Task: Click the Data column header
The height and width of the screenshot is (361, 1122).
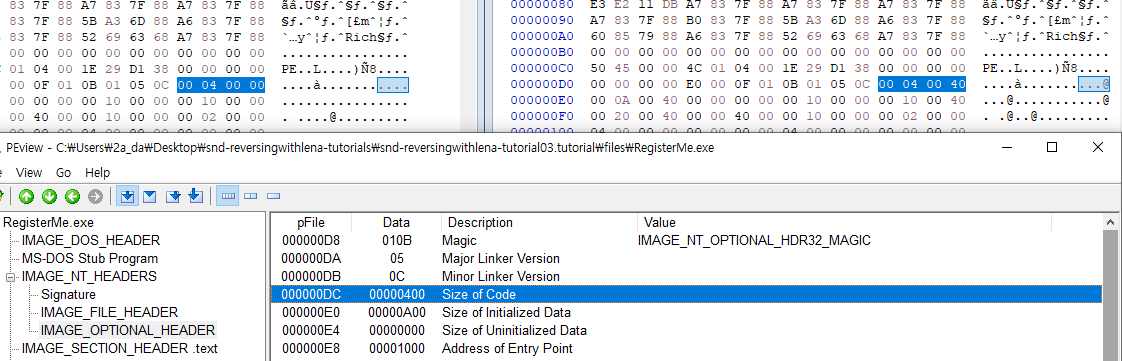Action: [x=396, y=223]
